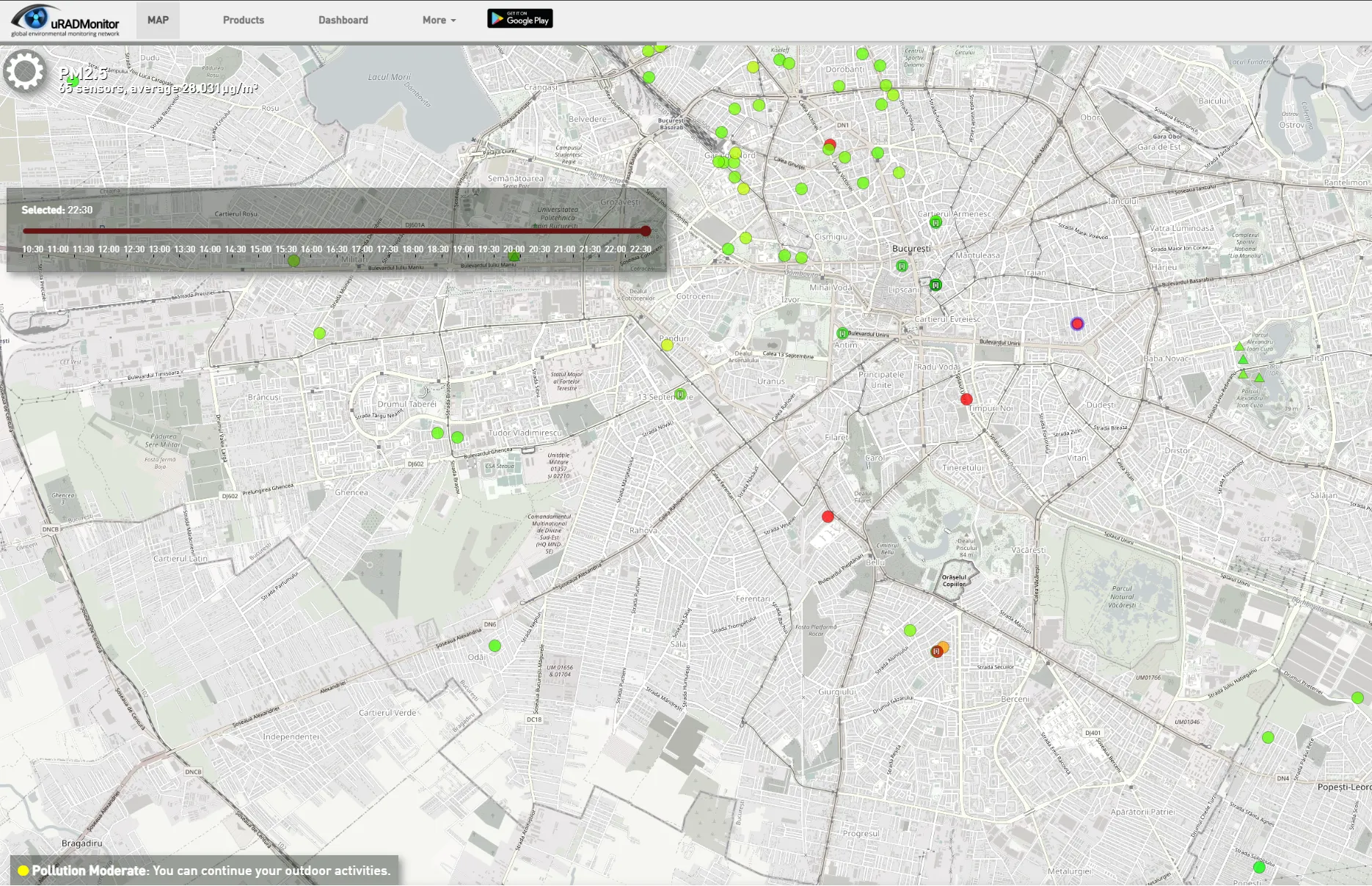The image size is (1372, 886).
Task: Click the Pollution Moderate status message
Action: point(211,871)
